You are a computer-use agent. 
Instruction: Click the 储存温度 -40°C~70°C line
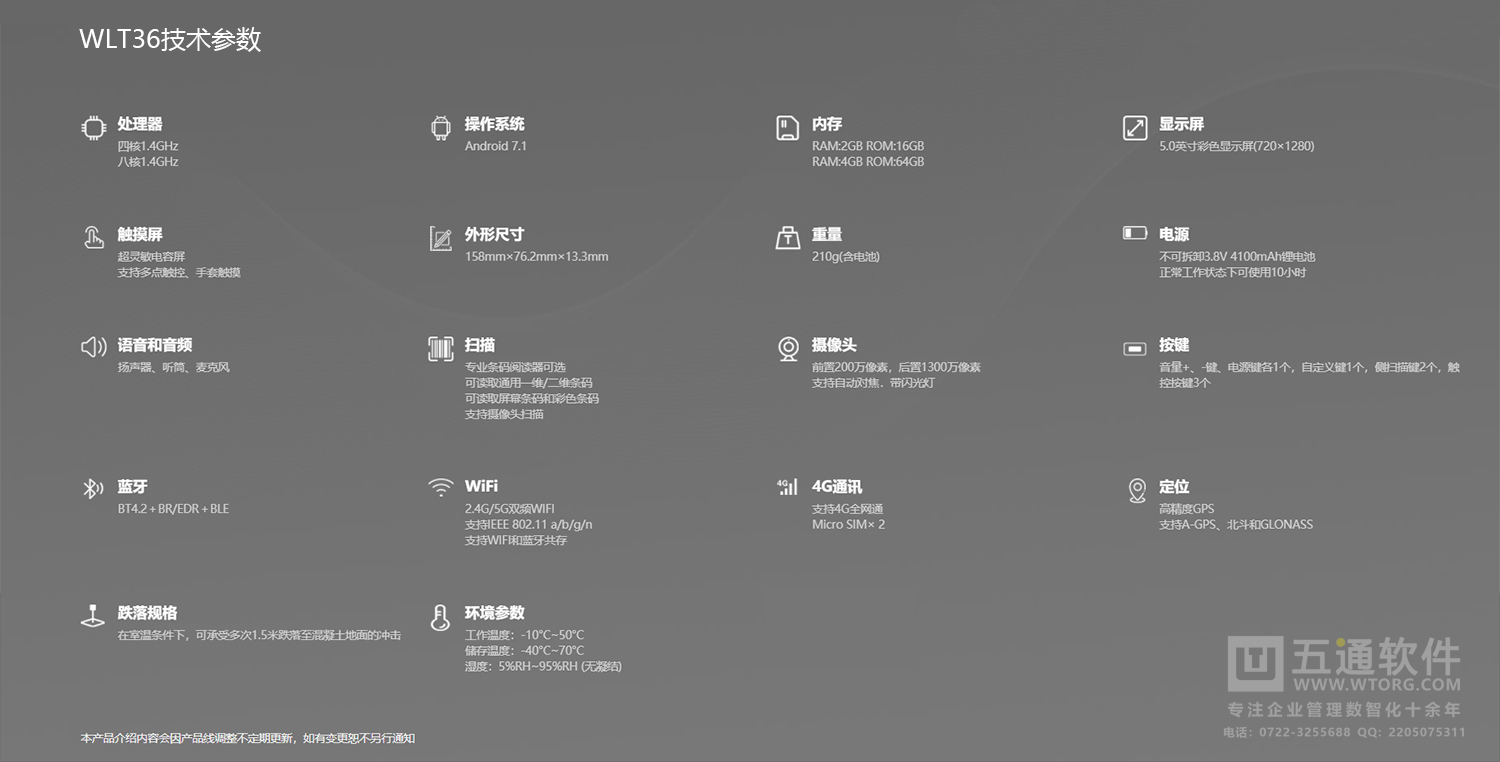pos(525,651)
